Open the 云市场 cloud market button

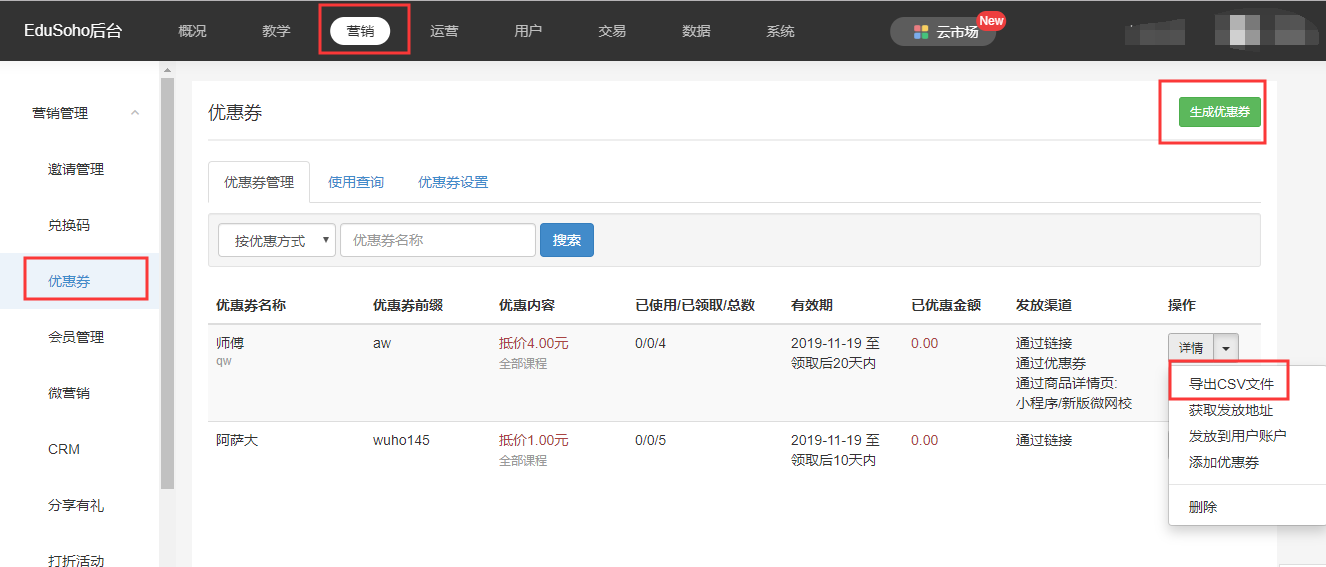943,32
